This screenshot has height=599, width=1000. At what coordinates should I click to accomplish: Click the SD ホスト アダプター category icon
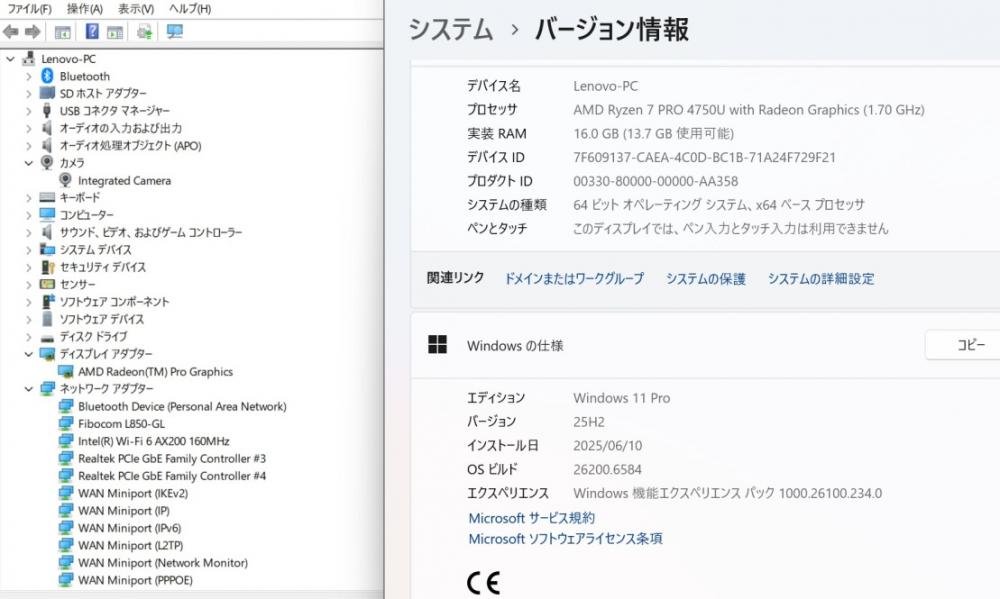coord(47,93)
